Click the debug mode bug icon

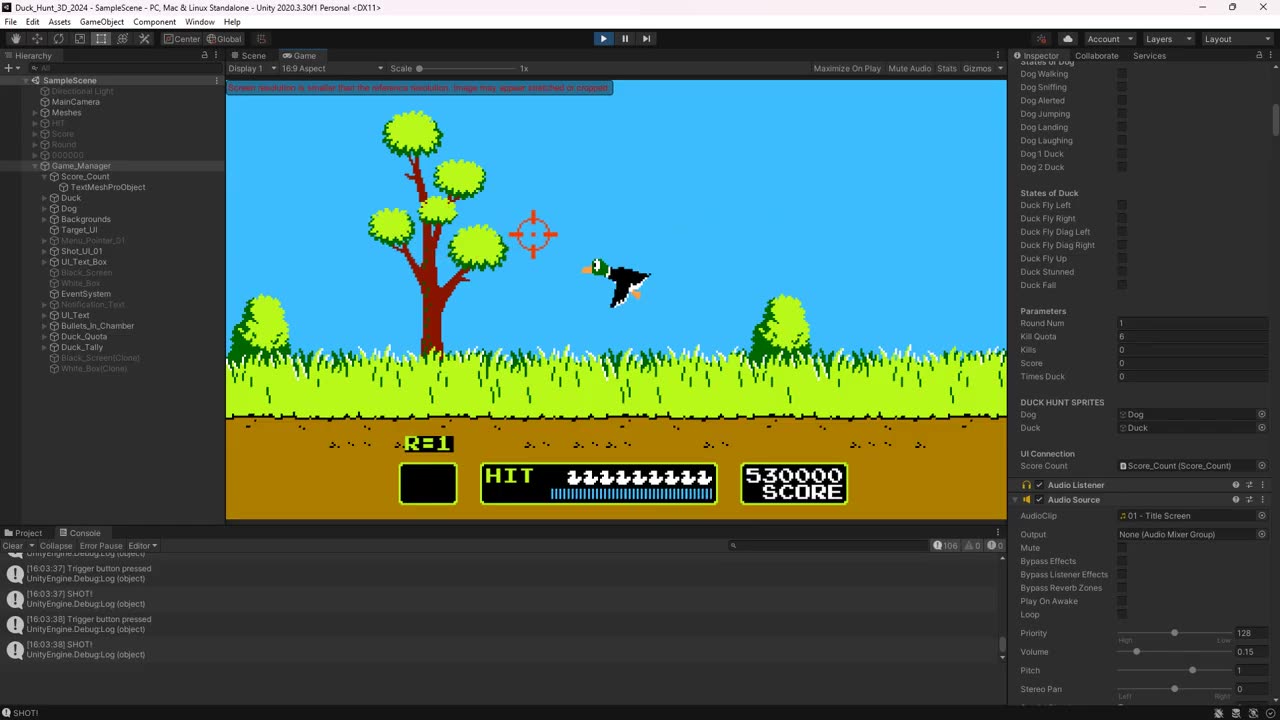coord(1219,713)
